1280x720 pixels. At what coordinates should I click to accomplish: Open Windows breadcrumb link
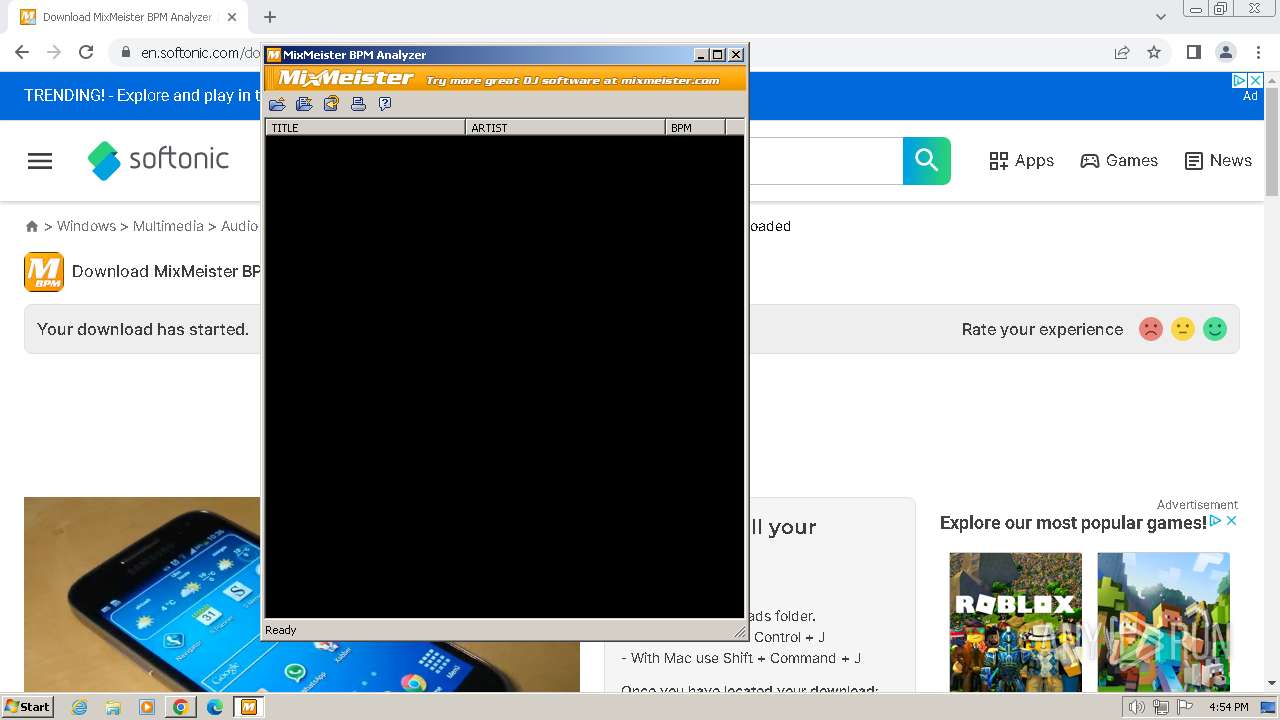(x=86, y=226)
